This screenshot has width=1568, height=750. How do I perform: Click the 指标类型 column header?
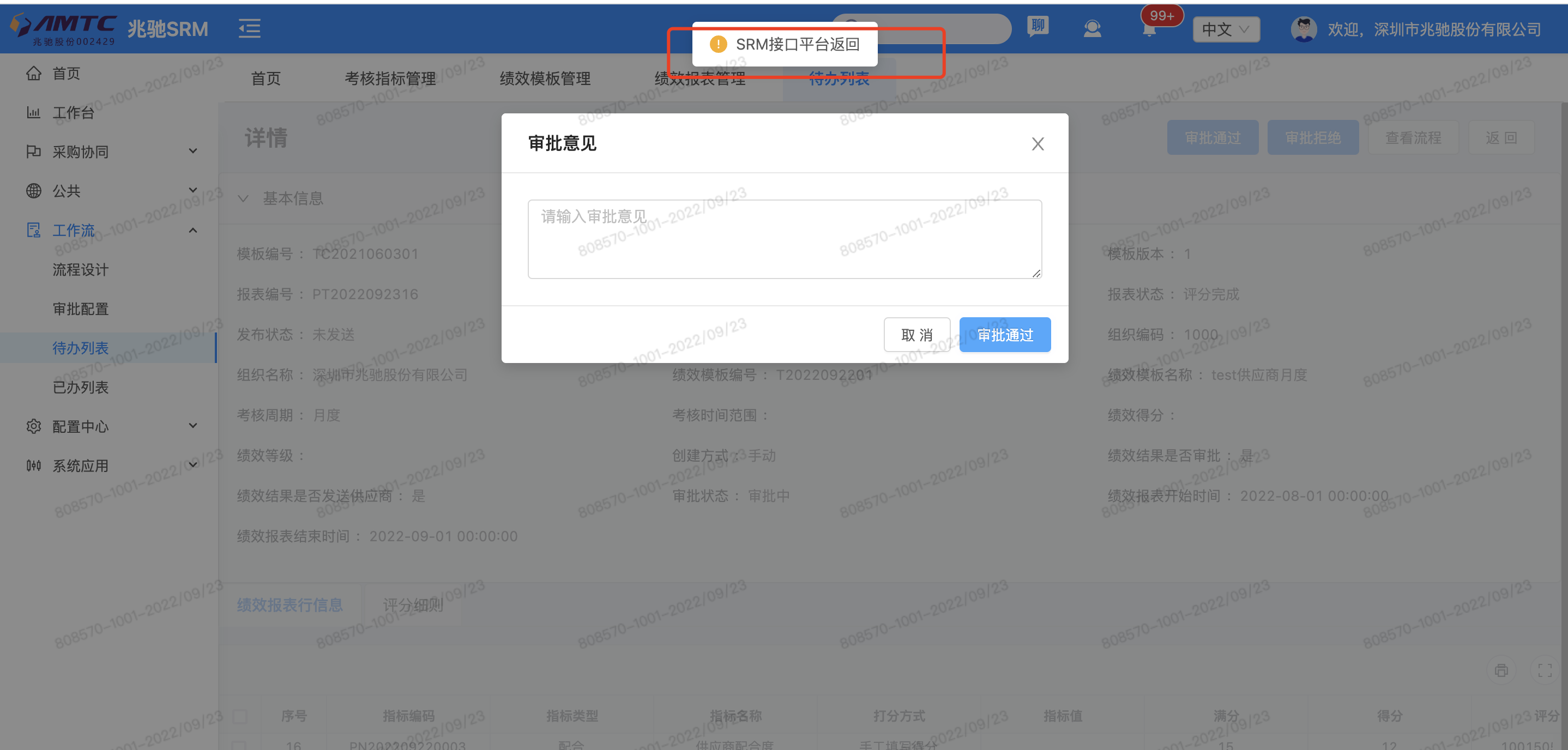tap(571, 716)
